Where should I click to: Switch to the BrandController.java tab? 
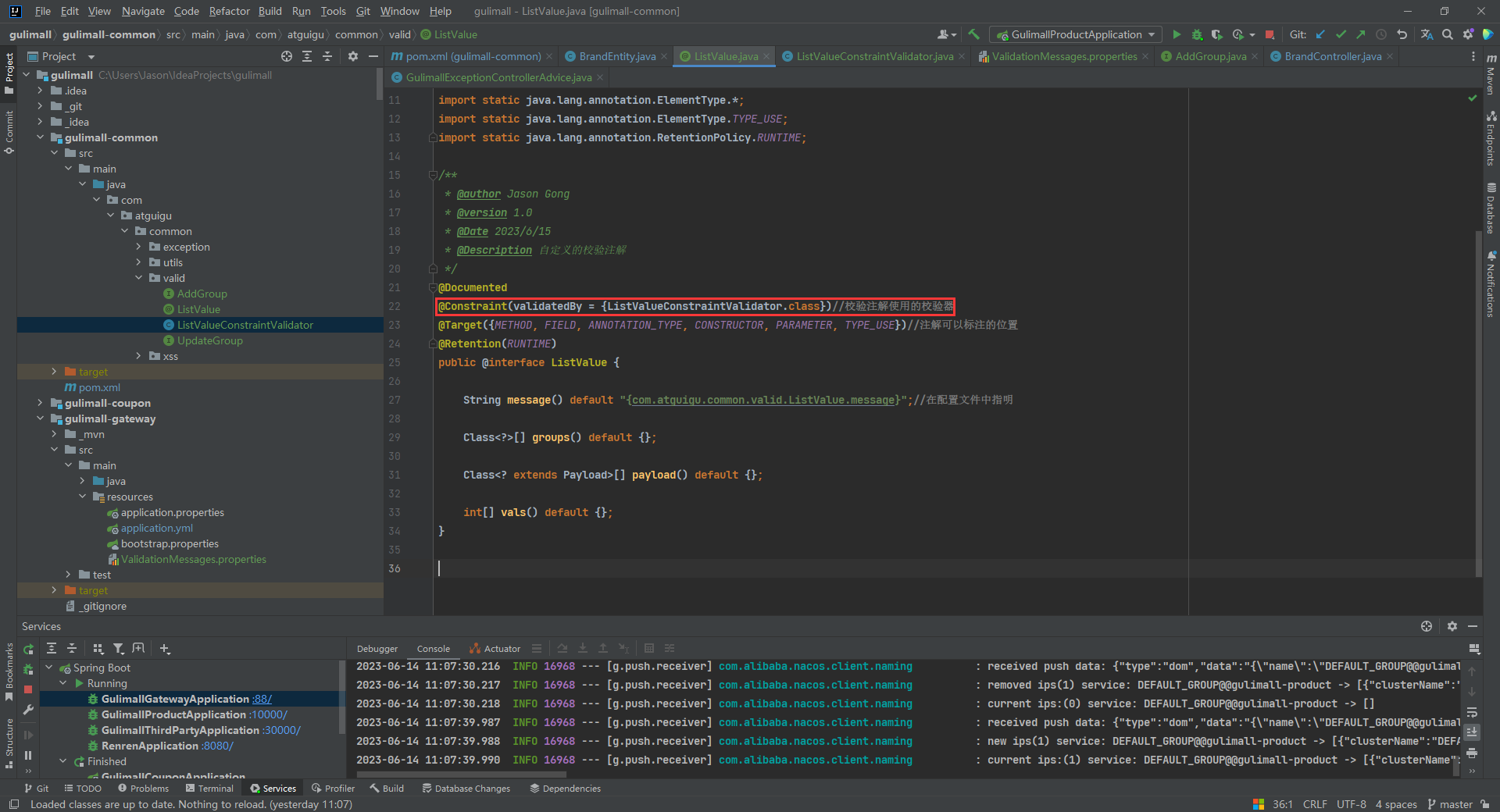click(x=1332, y=56)
